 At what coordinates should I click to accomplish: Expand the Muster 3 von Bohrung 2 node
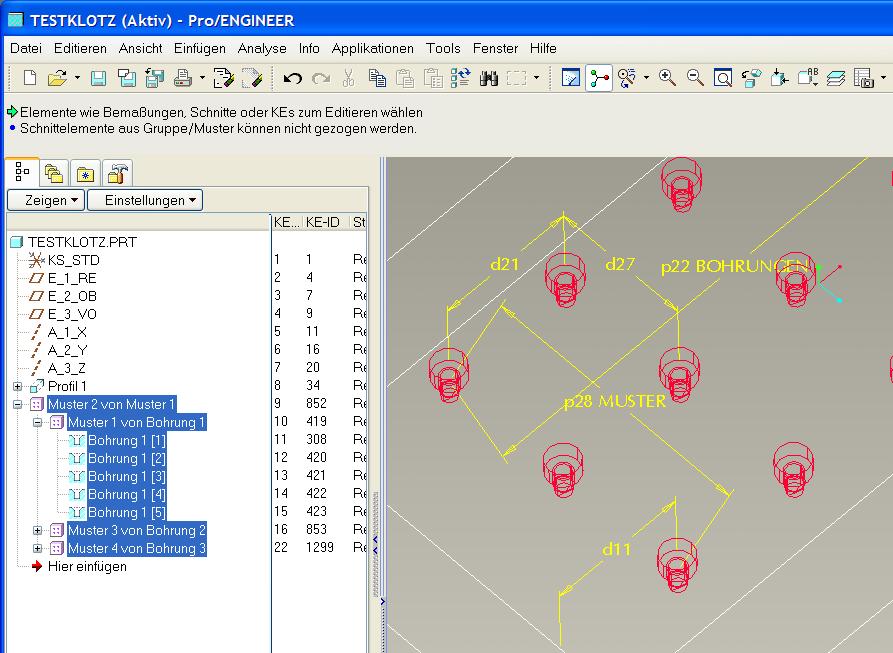38,531
